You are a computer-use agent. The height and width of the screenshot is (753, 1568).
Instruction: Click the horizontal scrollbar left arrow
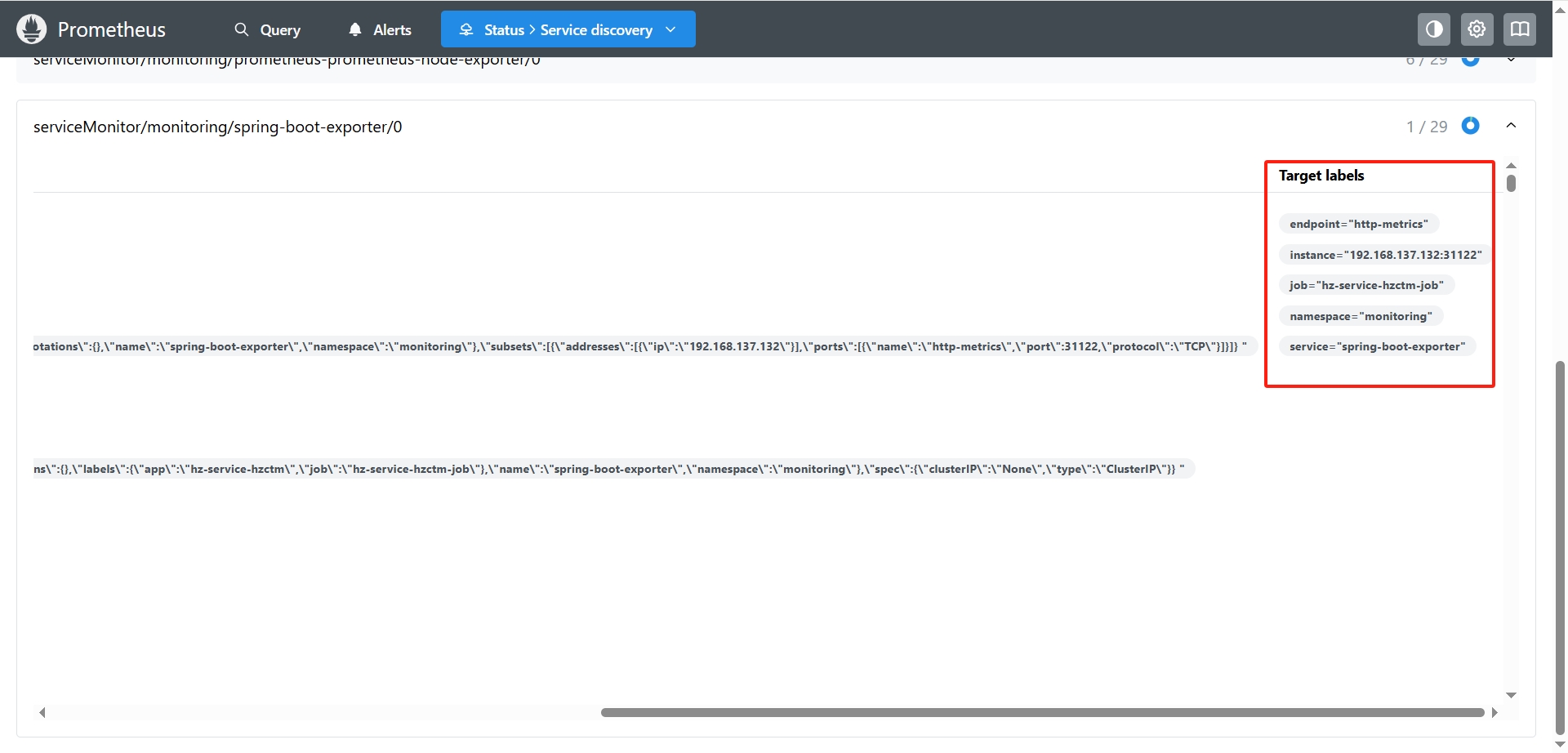42,712
